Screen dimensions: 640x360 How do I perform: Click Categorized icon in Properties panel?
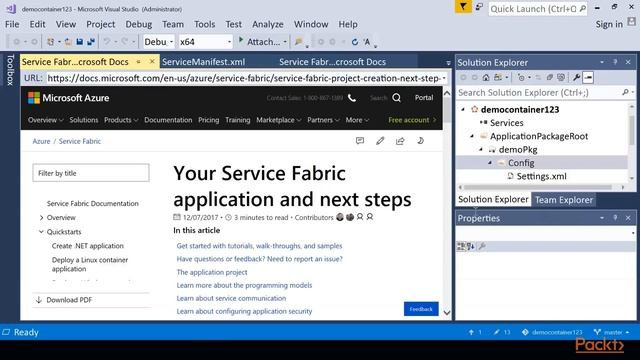(461, 246)
